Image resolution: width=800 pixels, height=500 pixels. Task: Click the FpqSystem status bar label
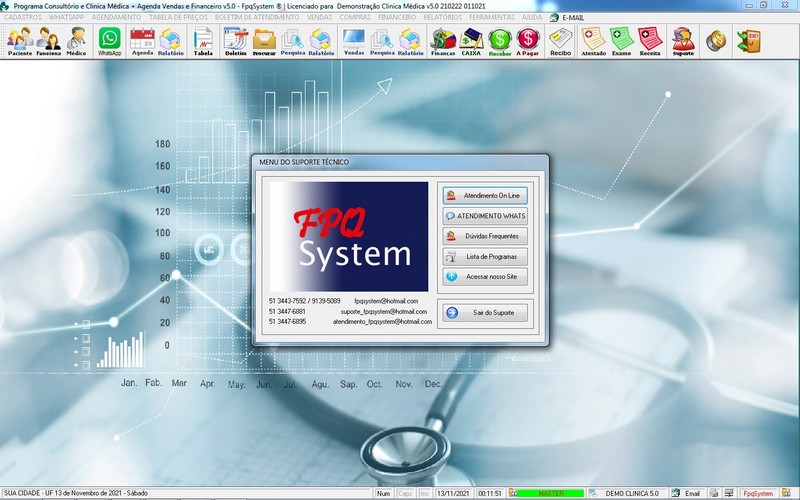tap(758, 493)
